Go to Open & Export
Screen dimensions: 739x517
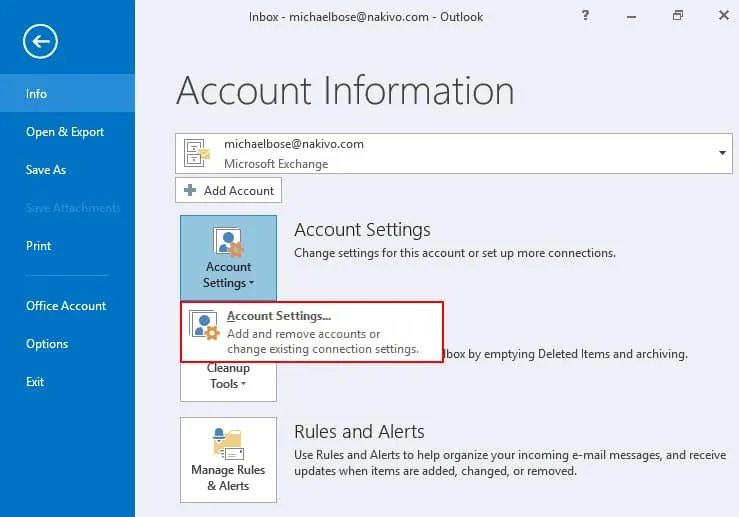point(67,132)
